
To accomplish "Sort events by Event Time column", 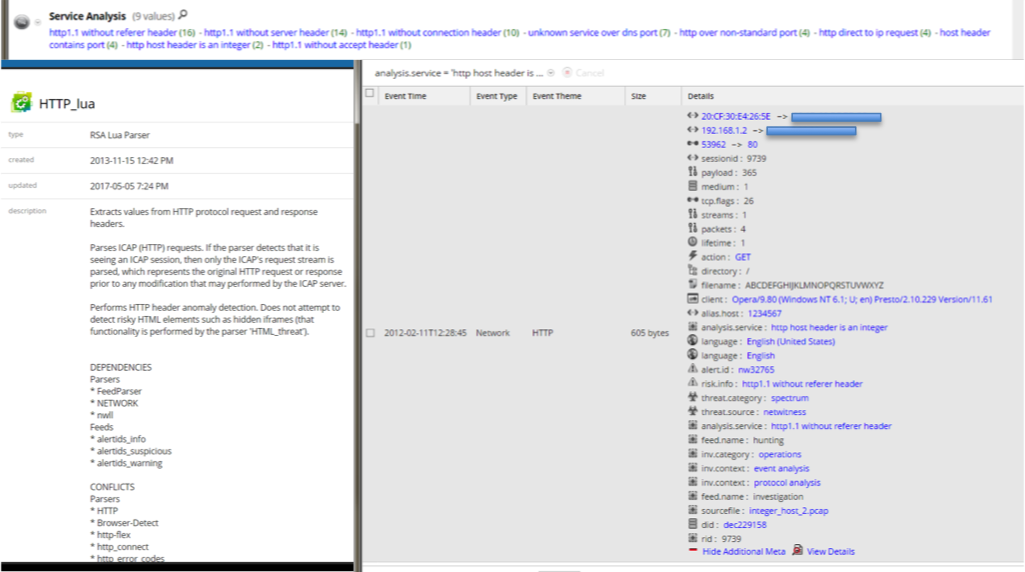I will pyautogui.click(x=404, y=96).
